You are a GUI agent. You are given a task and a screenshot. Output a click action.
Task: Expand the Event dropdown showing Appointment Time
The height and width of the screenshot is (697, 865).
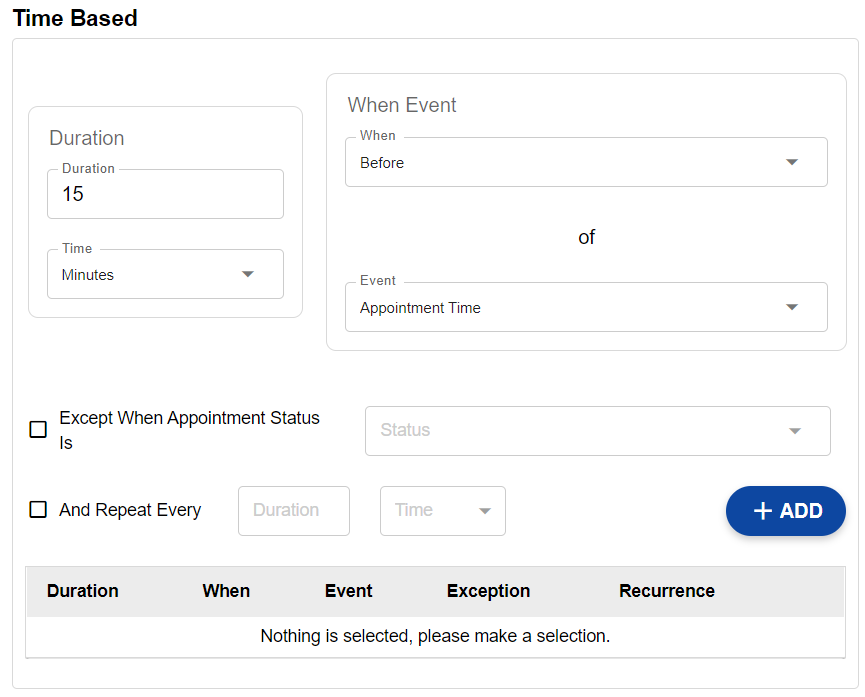570,308
